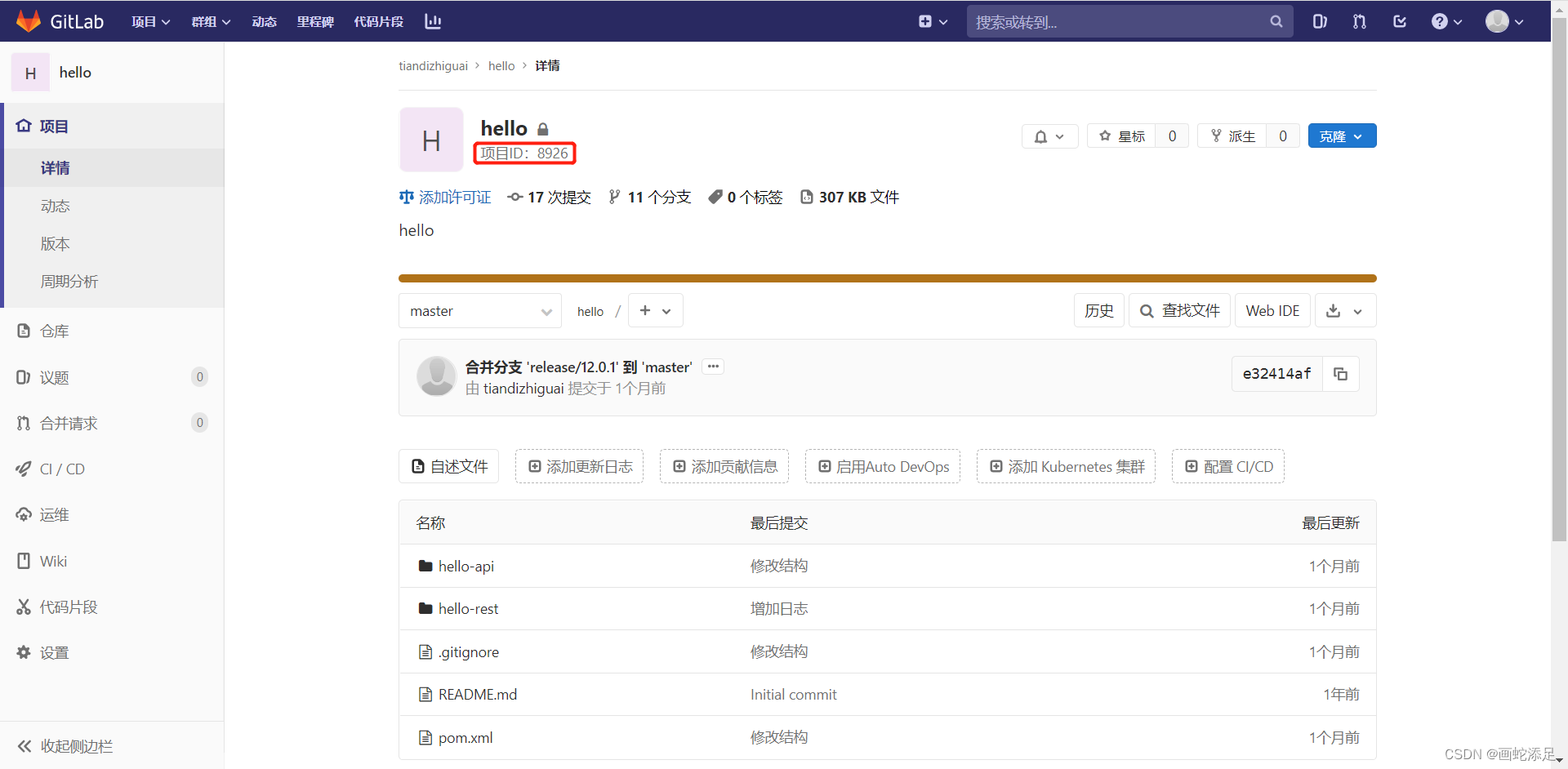The width and height of the screenshot is (1568, 769).
Task: Click hello breadcrumb link
Action: [501, 65]
